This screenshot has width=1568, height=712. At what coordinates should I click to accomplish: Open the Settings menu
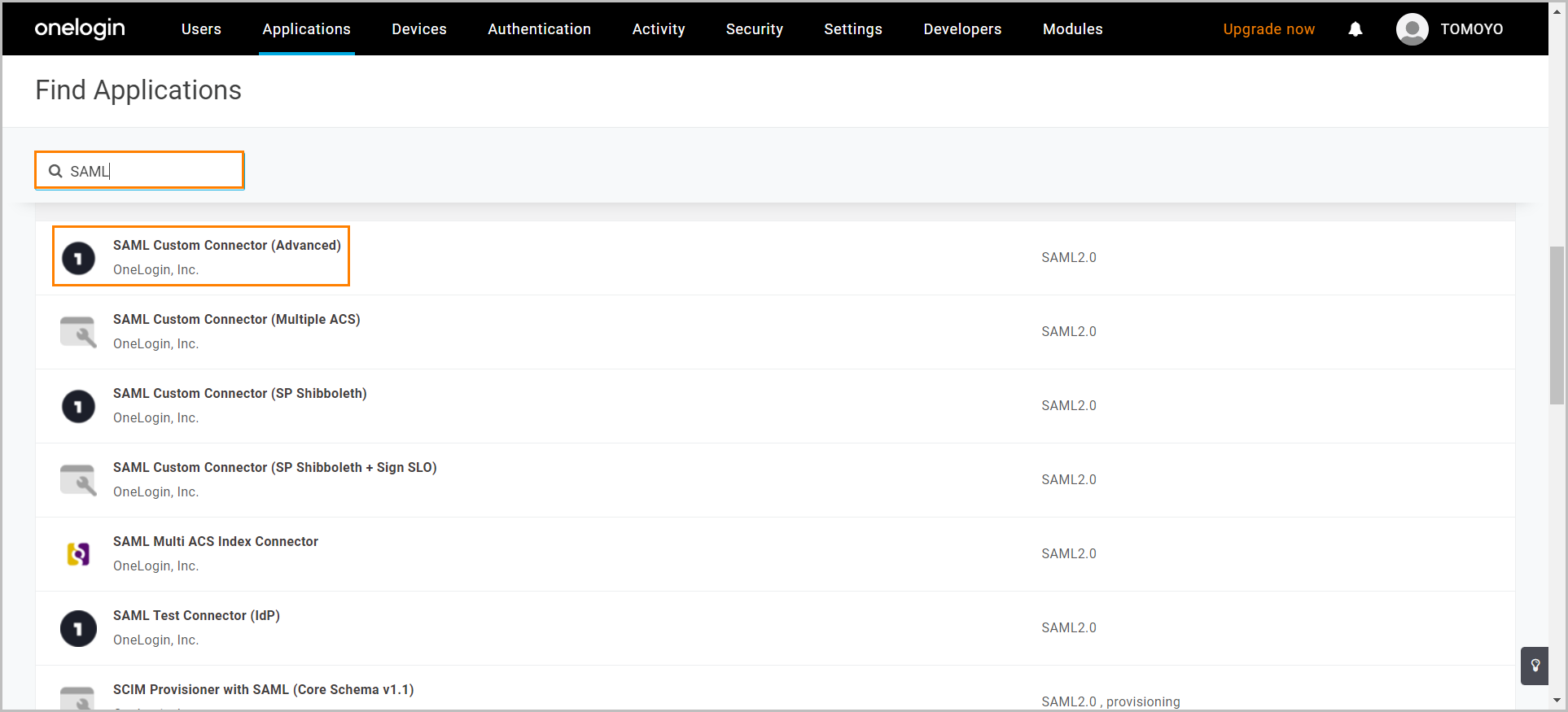click(x=853, y=29)
